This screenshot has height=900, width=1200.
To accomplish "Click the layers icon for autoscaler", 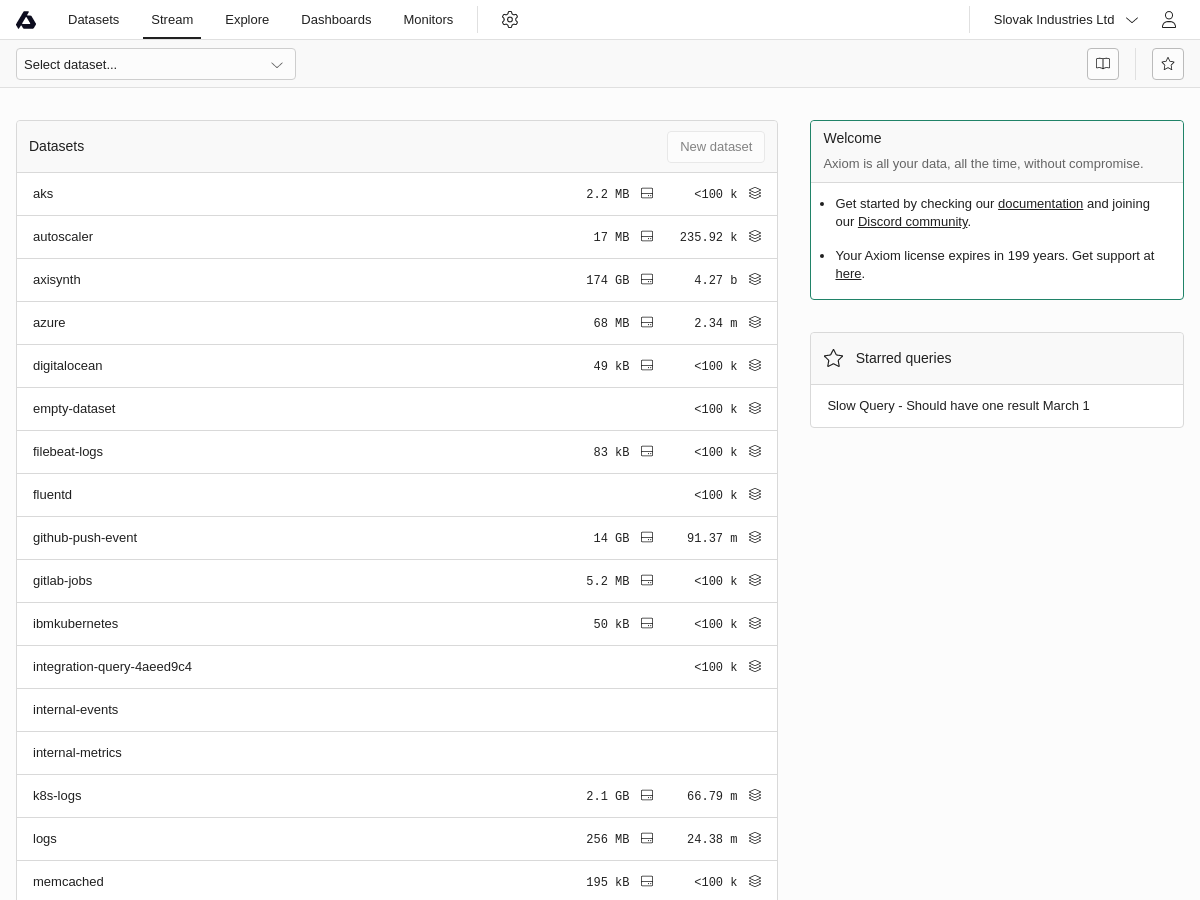I will (755, 237).
